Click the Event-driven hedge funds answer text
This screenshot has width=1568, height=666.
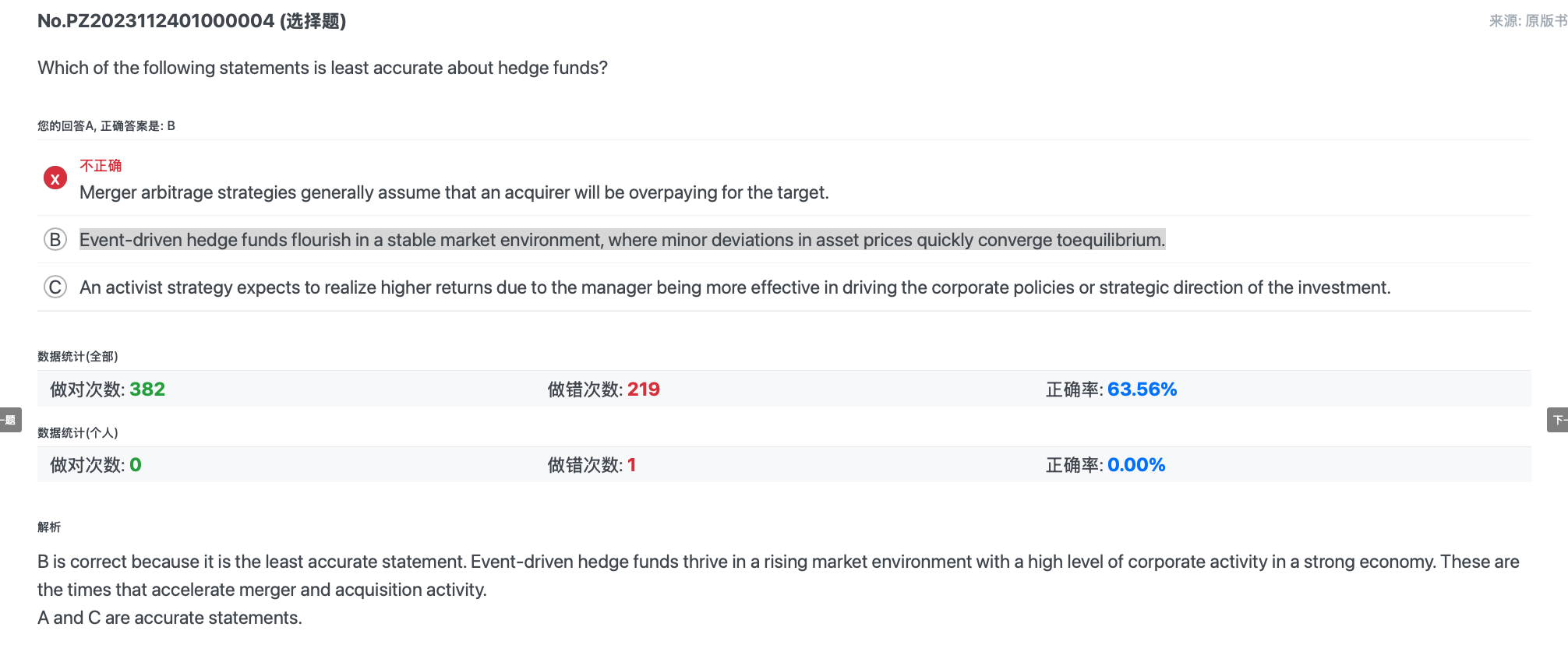click(622, 240)
